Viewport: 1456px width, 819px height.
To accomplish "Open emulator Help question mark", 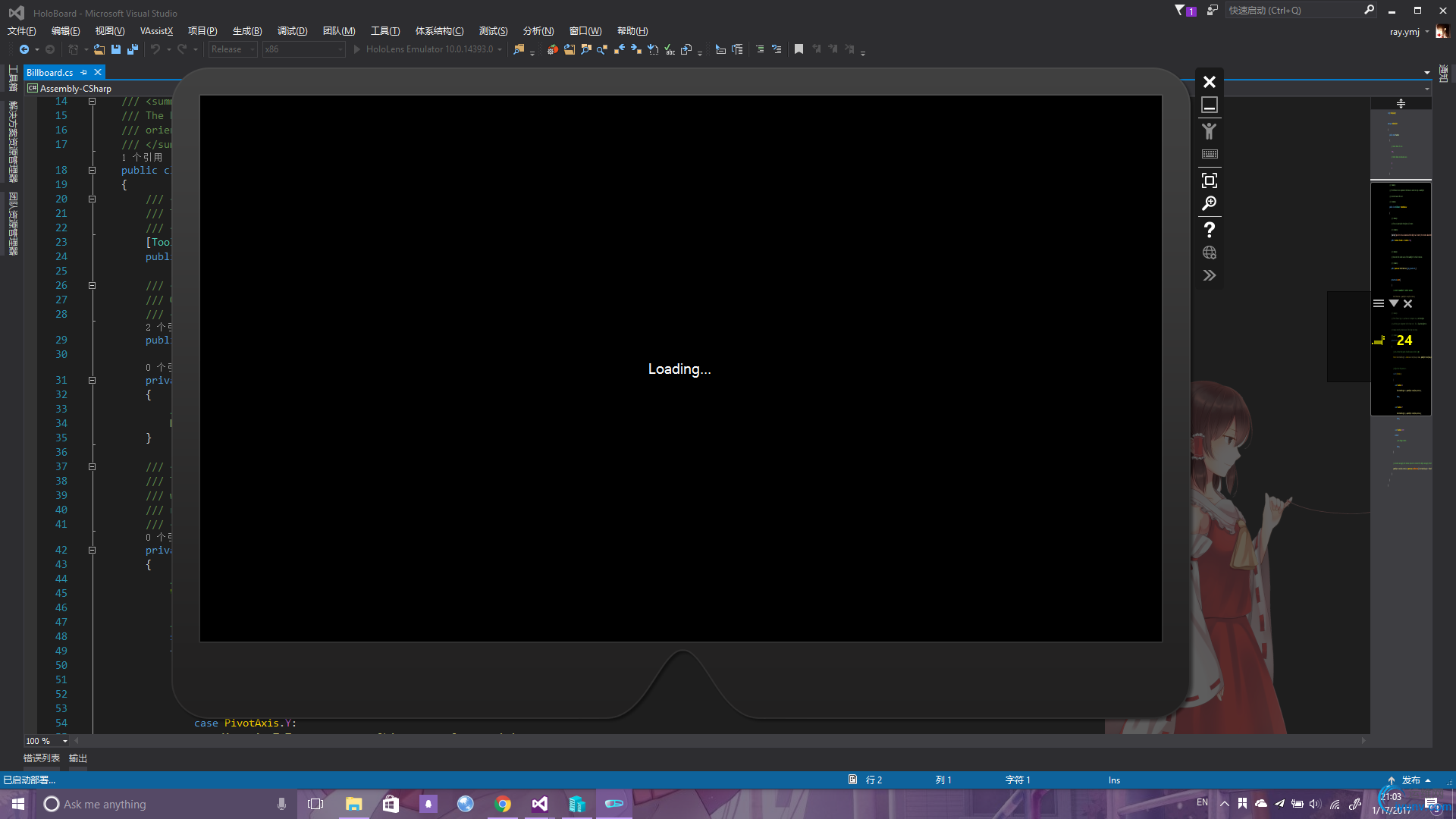I will point(1210,229).
